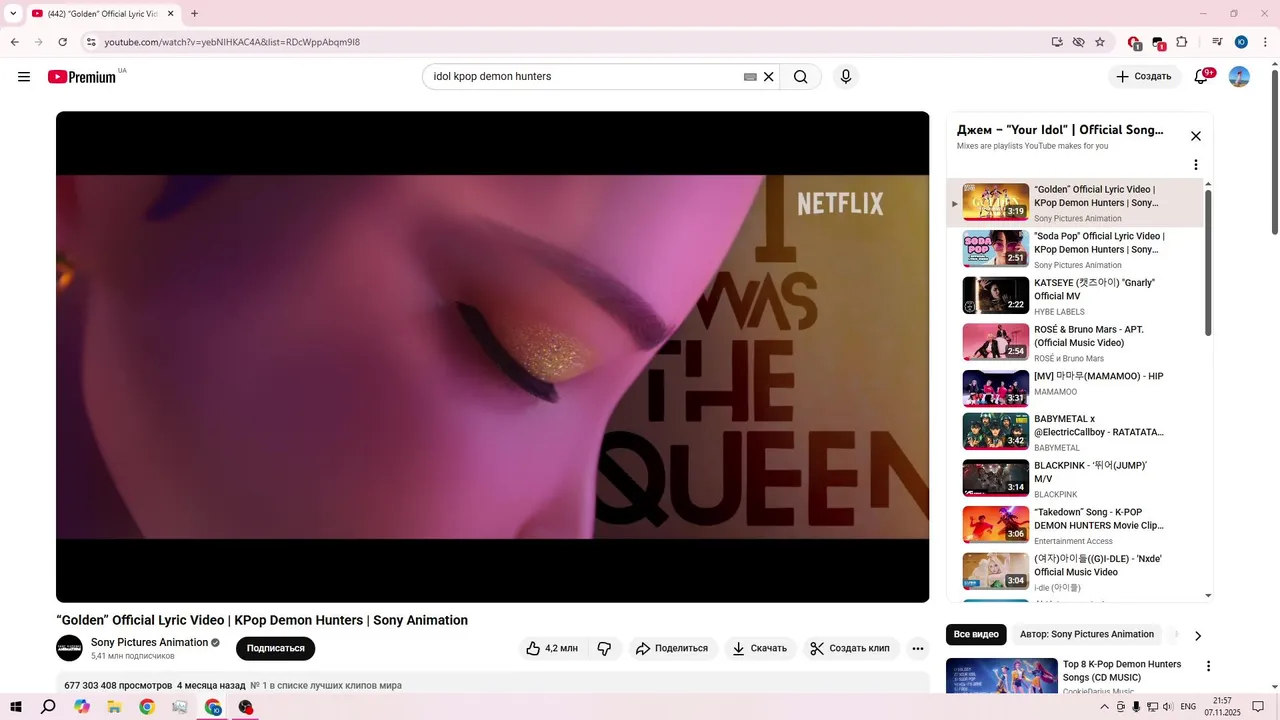Viewport: 1280px width, 720px height.
Task: Start voice search with the microphone
Action: pyautogui.click(x=846, y=77)
